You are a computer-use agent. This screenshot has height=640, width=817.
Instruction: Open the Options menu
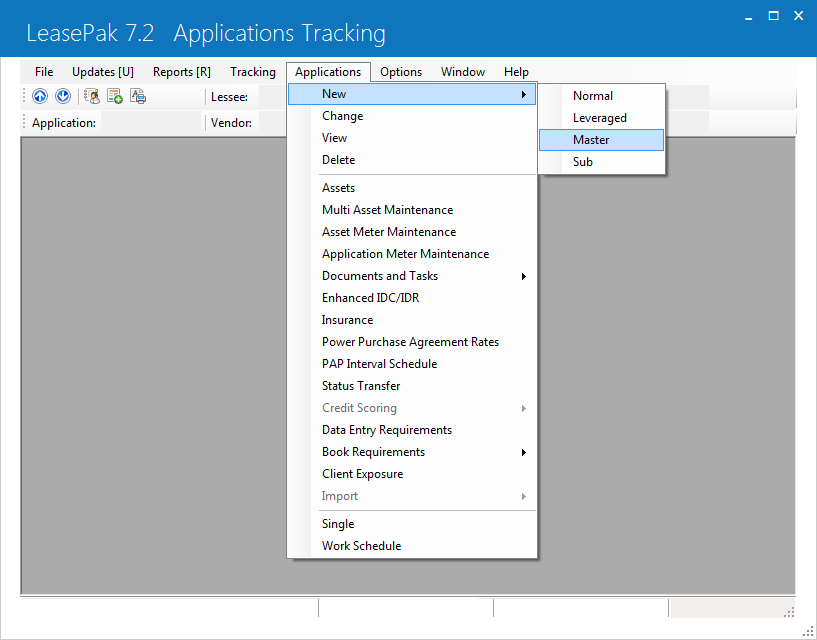401,72
